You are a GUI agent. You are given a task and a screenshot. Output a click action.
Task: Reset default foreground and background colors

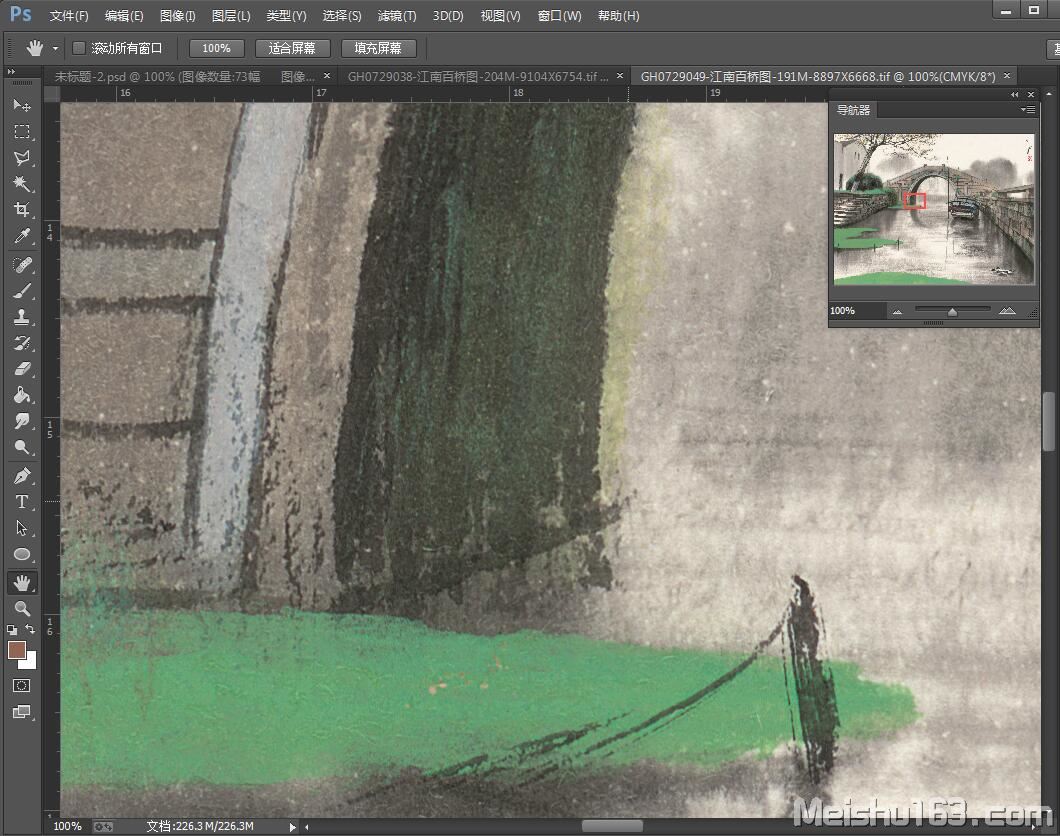11,630
